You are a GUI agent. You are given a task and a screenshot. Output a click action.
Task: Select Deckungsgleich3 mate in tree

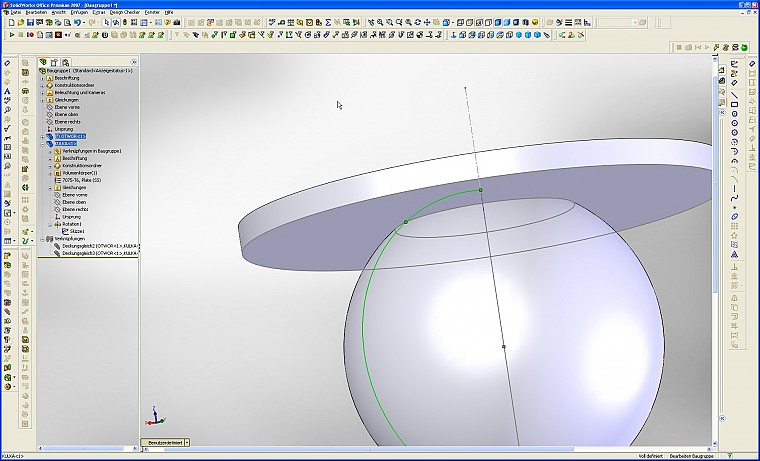point(99,254)
